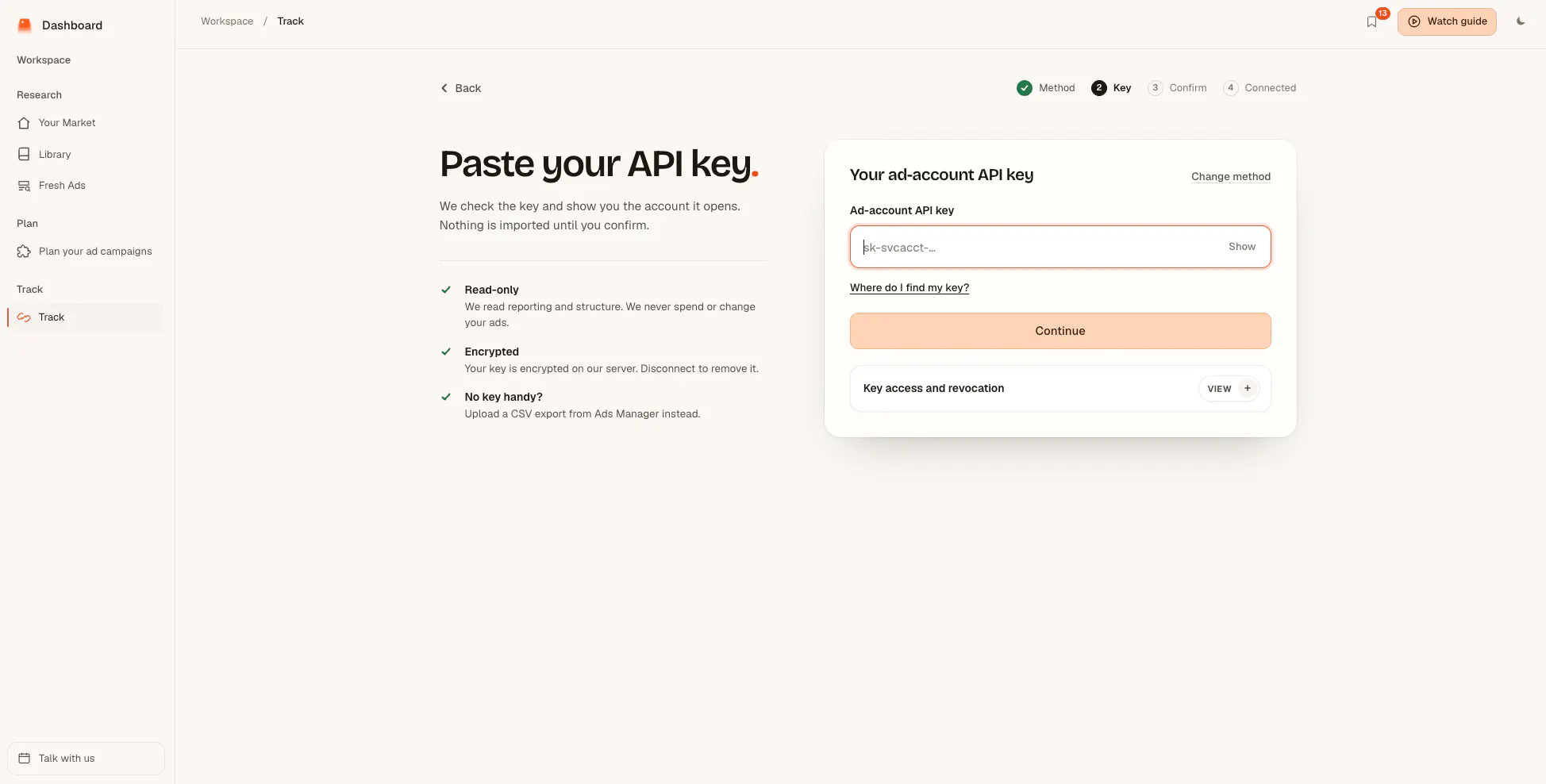Open Where do I find my key link
Screen dimensions: 1546x784
[x=910, y=288]
